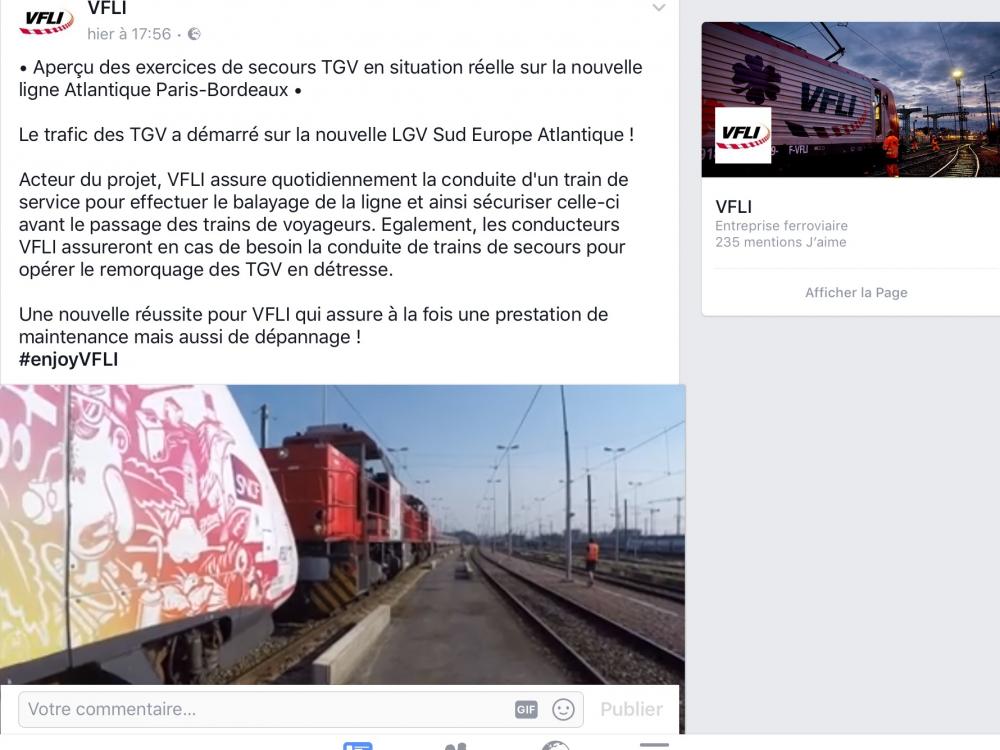Open the Friends tab icon

[x=455, y=746]
